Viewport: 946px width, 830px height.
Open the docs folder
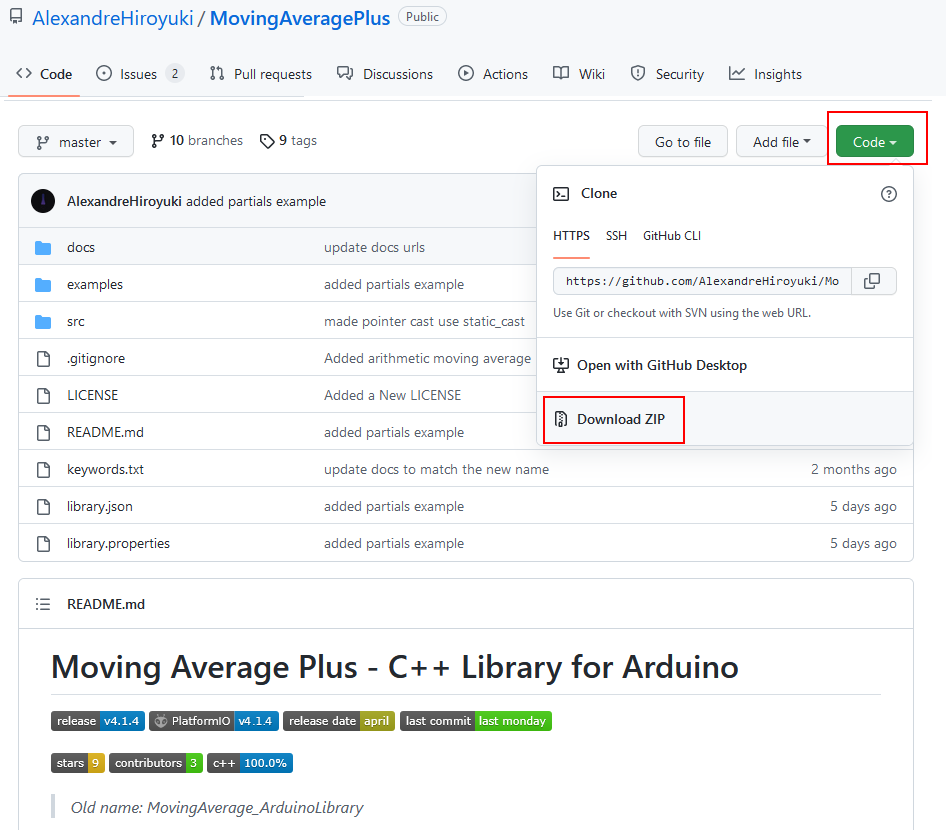click(81, 247)
